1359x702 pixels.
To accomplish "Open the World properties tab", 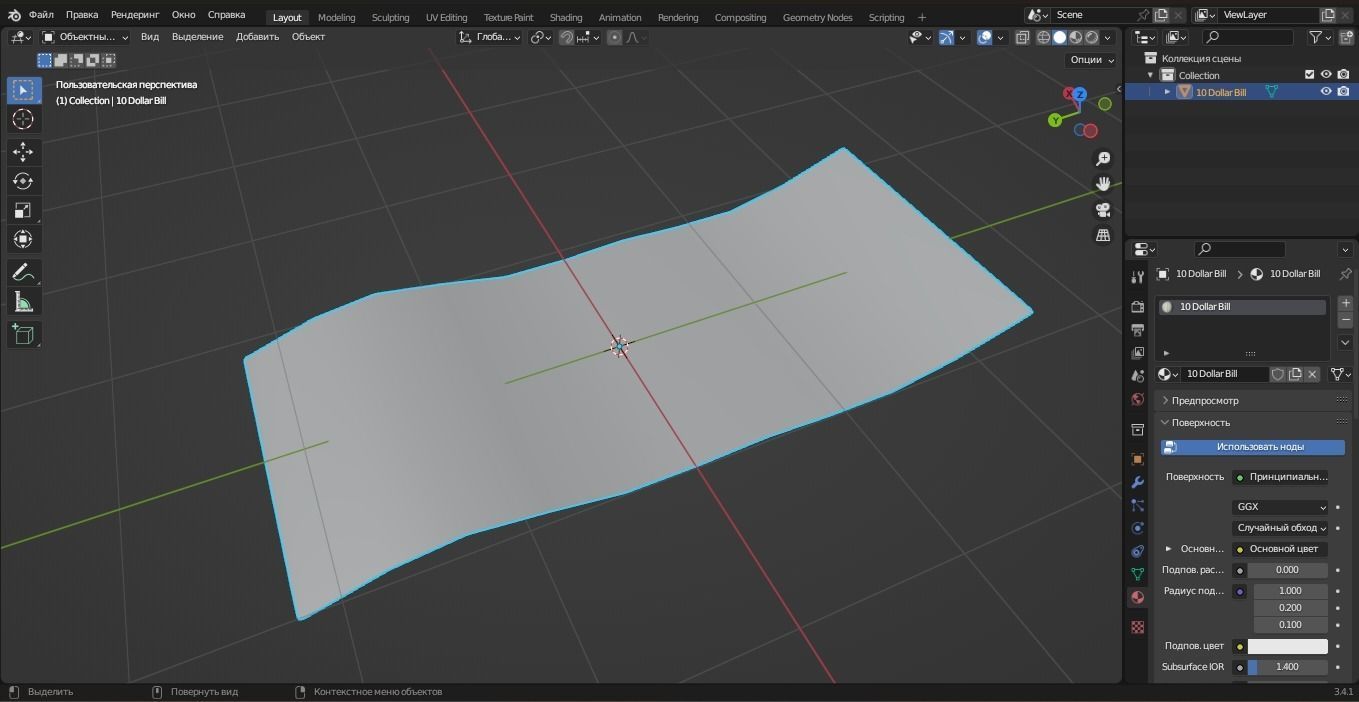I will 1137,399.
